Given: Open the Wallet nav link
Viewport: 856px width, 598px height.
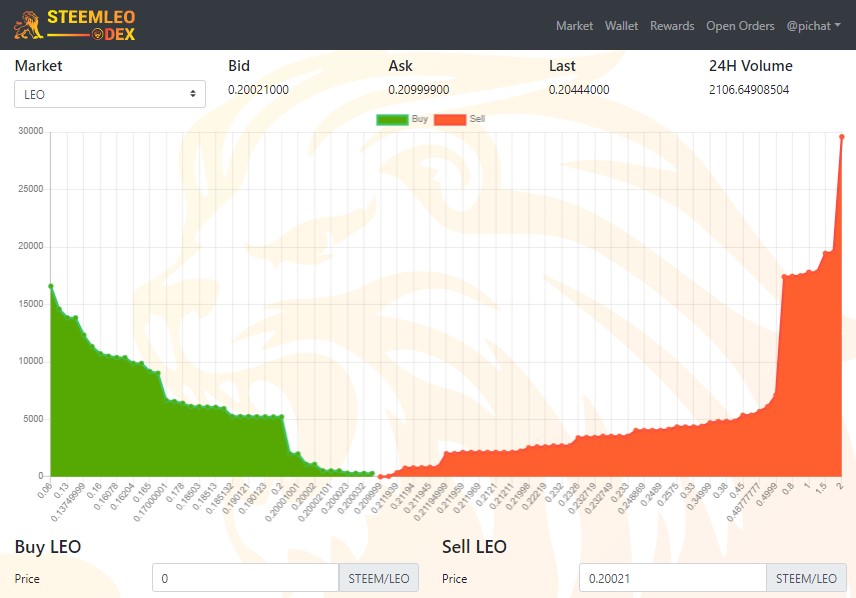Looking at the screenshot, I should (621, 26).
